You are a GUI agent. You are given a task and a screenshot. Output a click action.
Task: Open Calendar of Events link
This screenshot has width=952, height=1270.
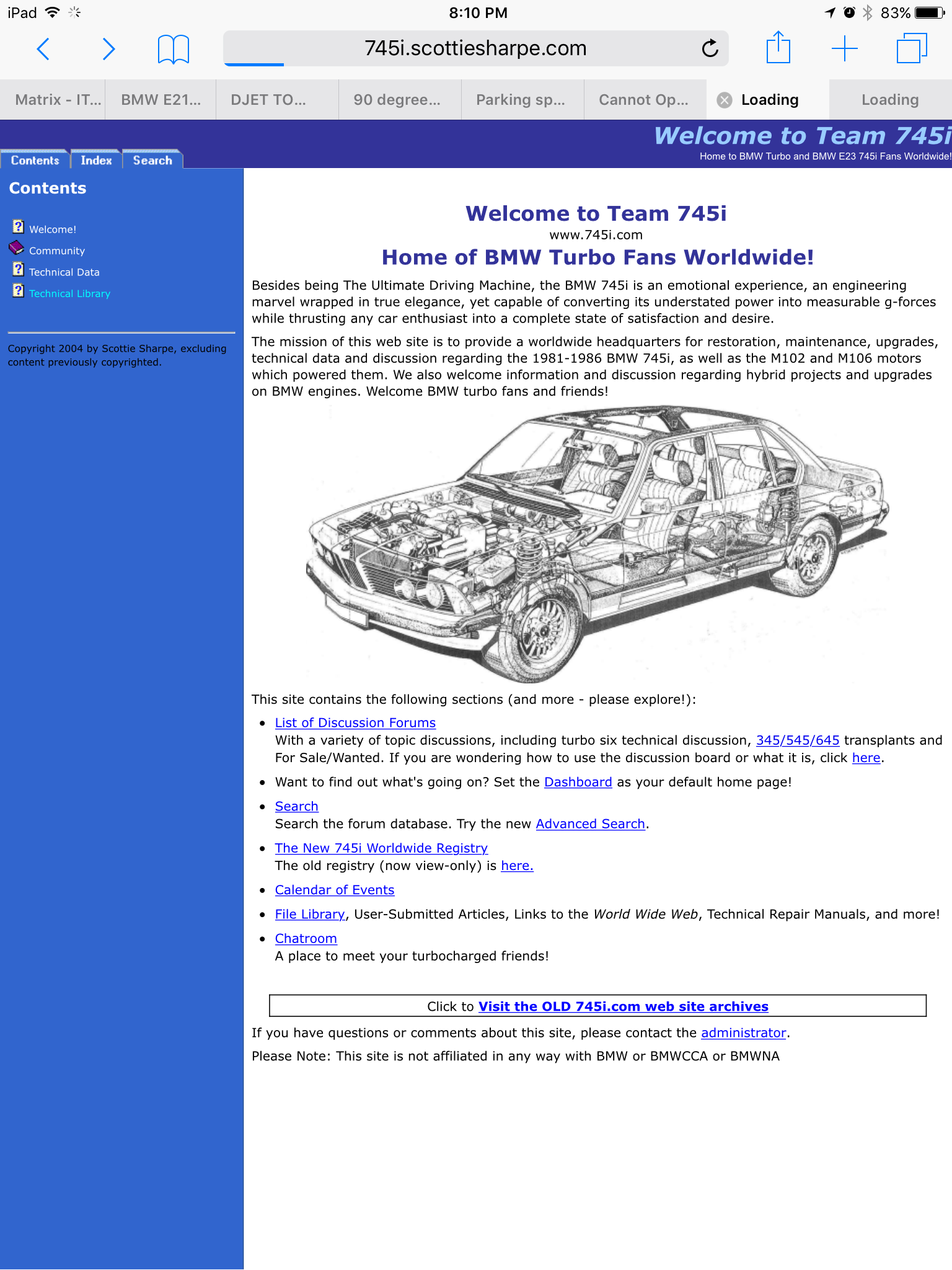[x=335, y=890]
